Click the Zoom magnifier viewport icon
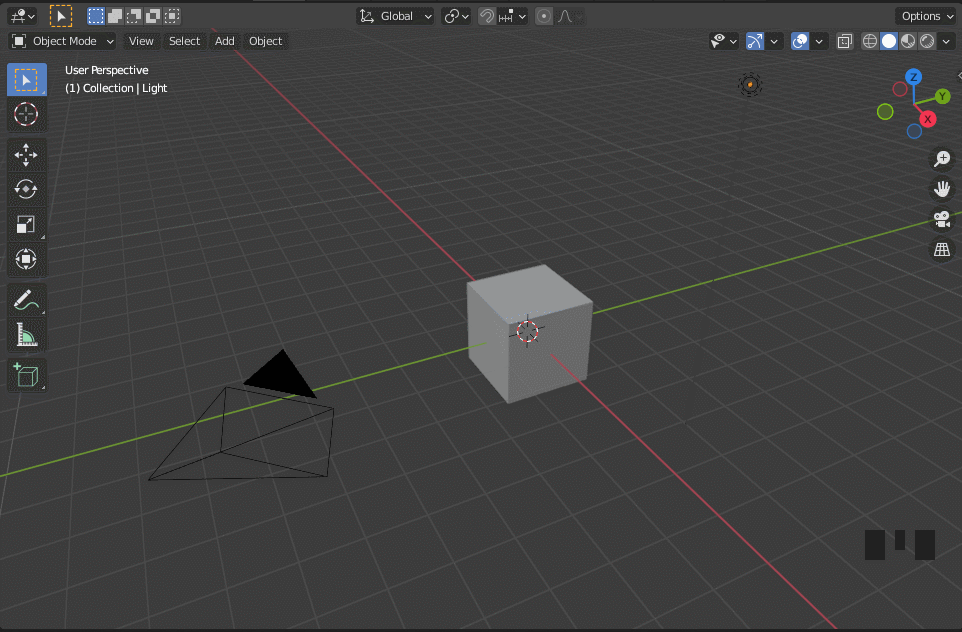 pos(942,159)
